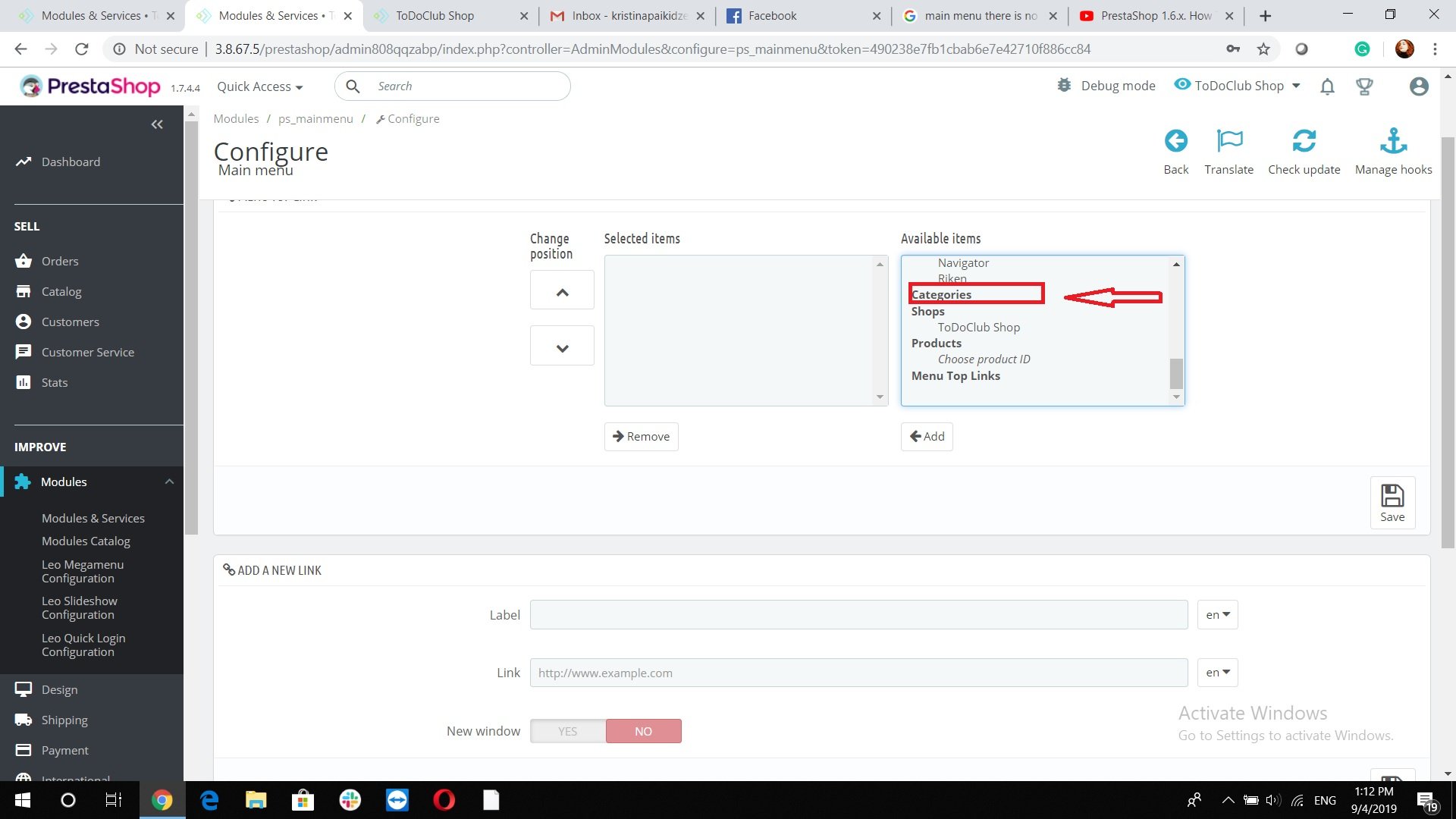Toggle Debug mode indicator
The height and width of the screenshot is (819, 1456).
point(1106,86)
